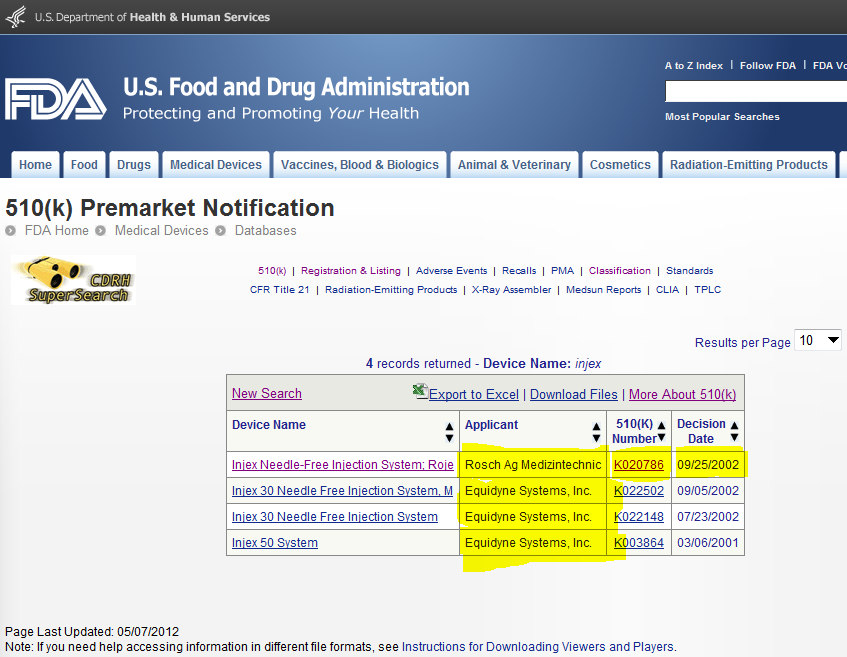The height and width of the screenshot is (657, 847).
Task: Open Recalls link
Action: coord(519,271)
